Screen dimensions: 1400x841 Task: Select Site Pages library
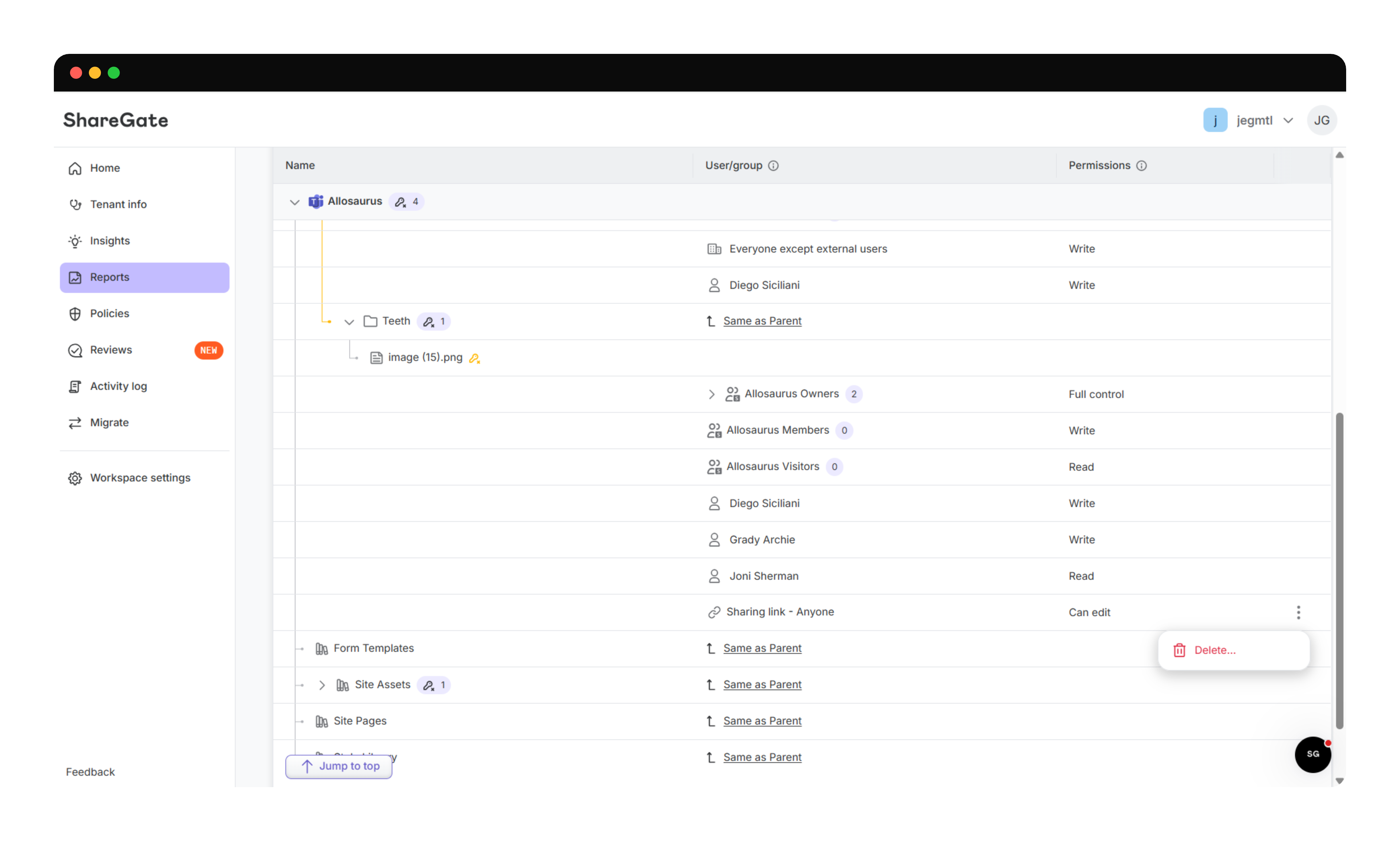pos(360,721)
